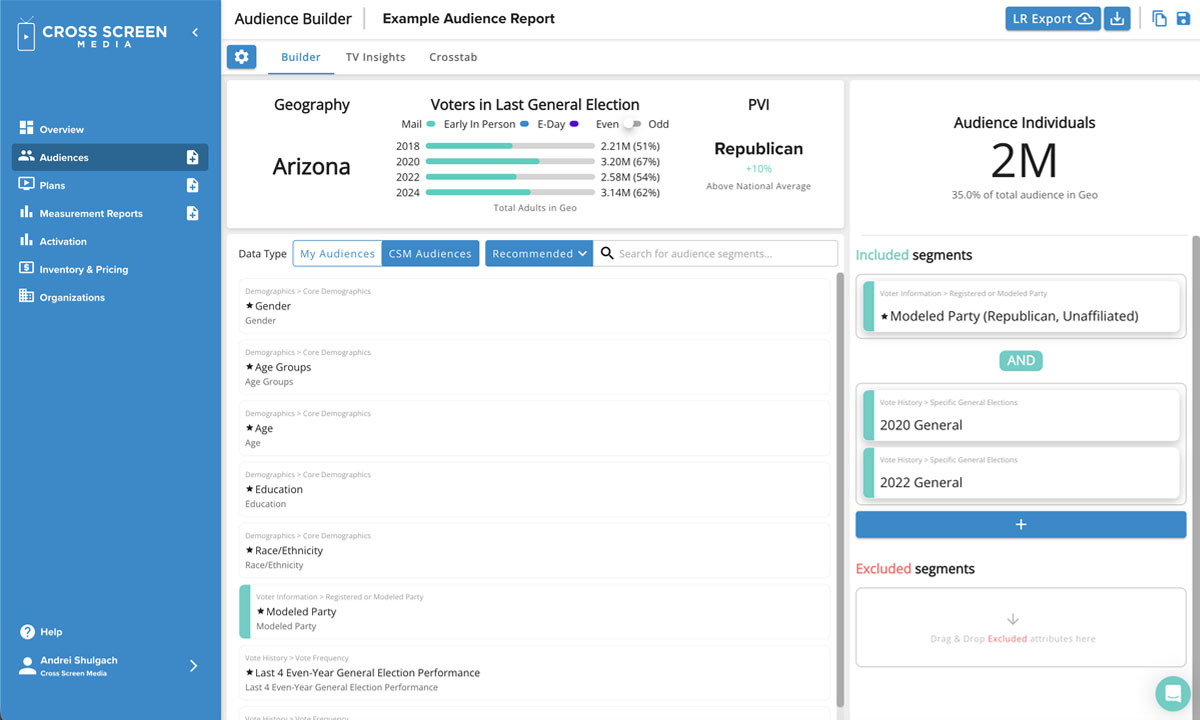This screenshot has height=720, width=1200.
Task: Expand user menu for Andrei Shulgach
Action: click(x=193, y=666)
